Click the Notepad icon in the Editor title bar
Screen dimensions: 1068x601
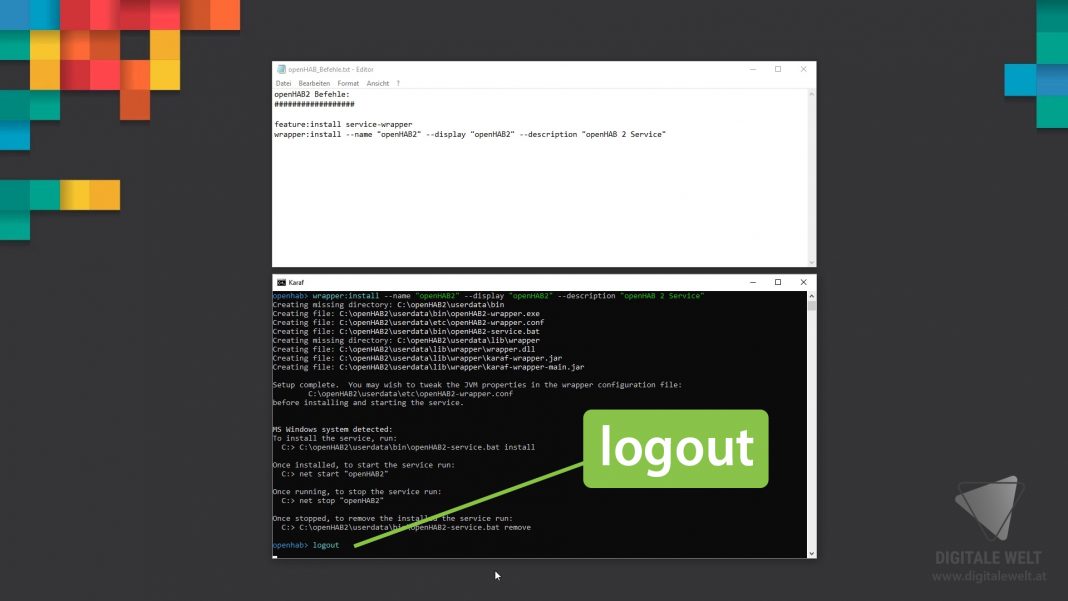[x=280, y=69]
